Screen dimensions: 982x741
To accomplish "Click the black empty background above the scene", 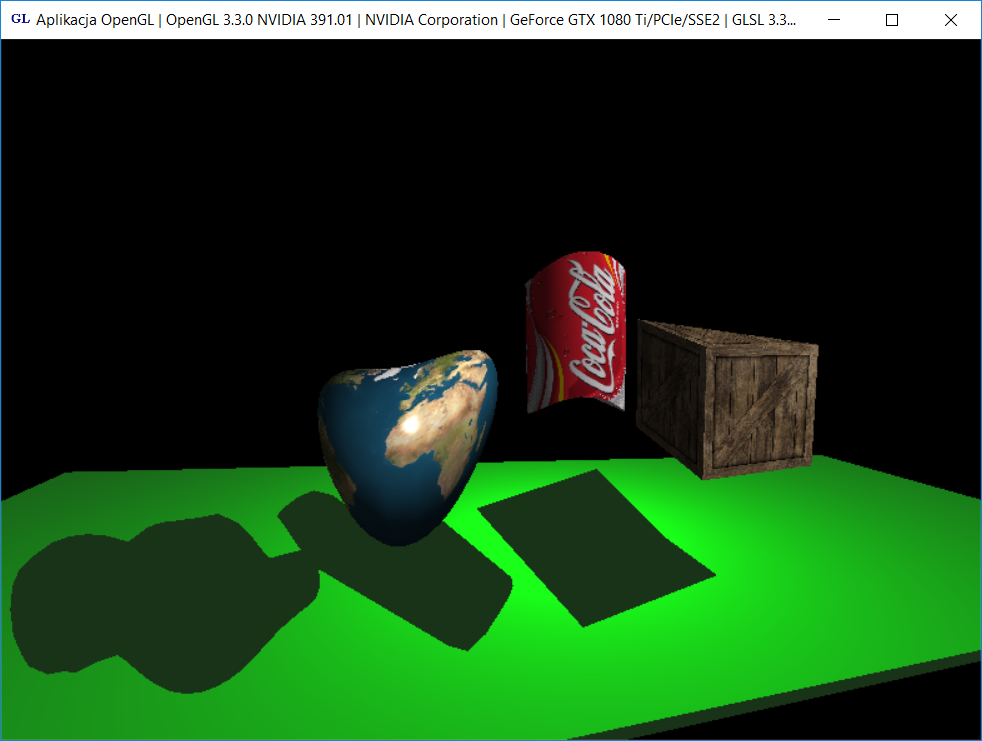I will coord(300,150).
